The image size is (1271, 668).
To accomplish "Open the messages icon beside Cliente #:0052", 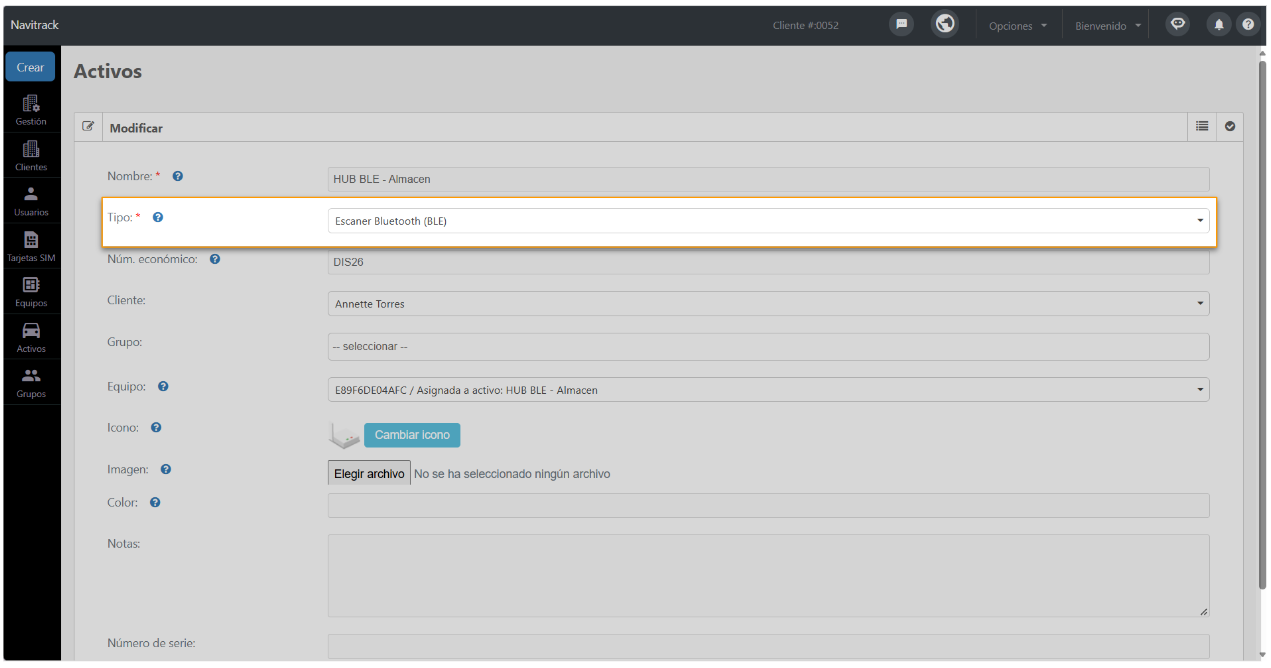I will 901,25.
